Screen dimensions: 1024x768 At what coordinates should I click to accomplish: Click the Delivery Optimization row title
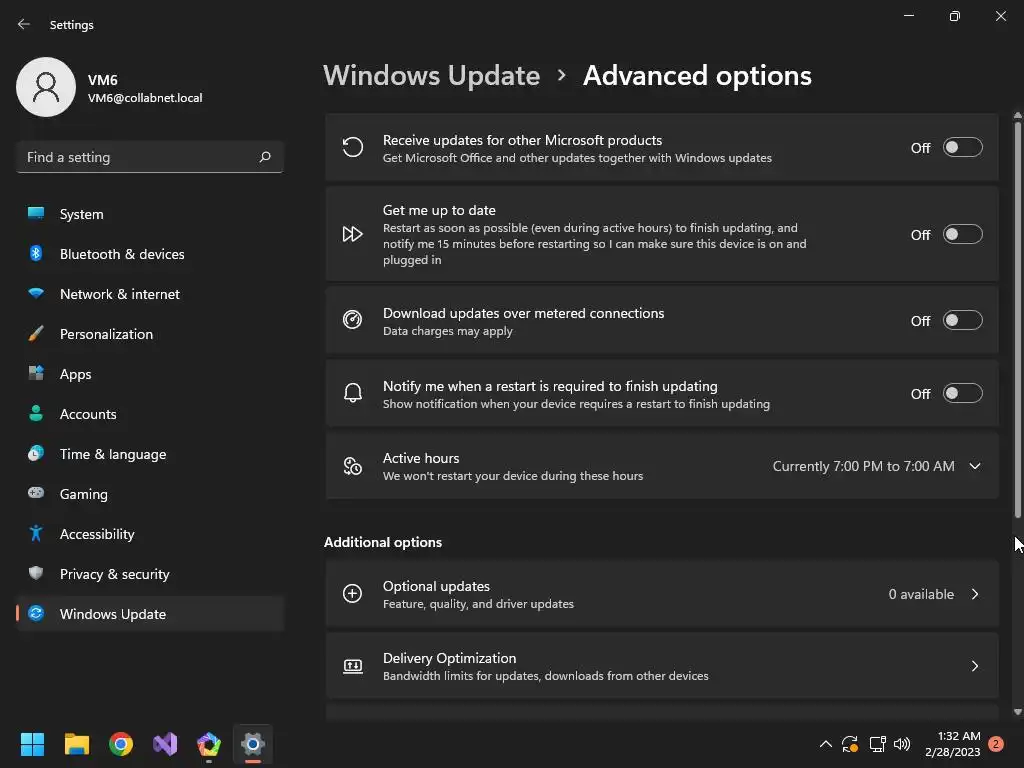[449, 658]
